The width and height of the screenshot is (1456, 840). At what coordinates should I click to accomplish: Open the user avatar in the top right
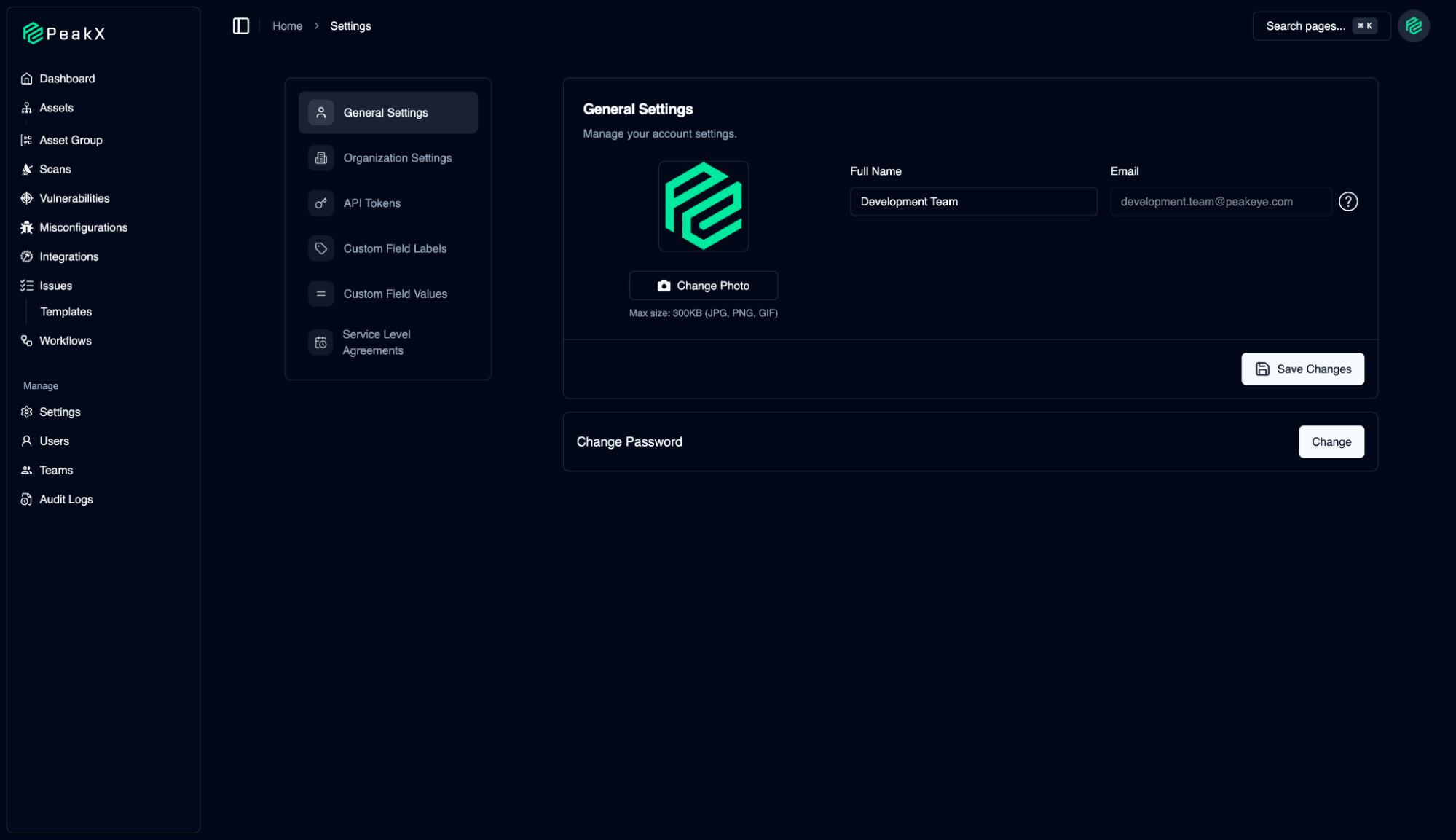click(1413, 26)
